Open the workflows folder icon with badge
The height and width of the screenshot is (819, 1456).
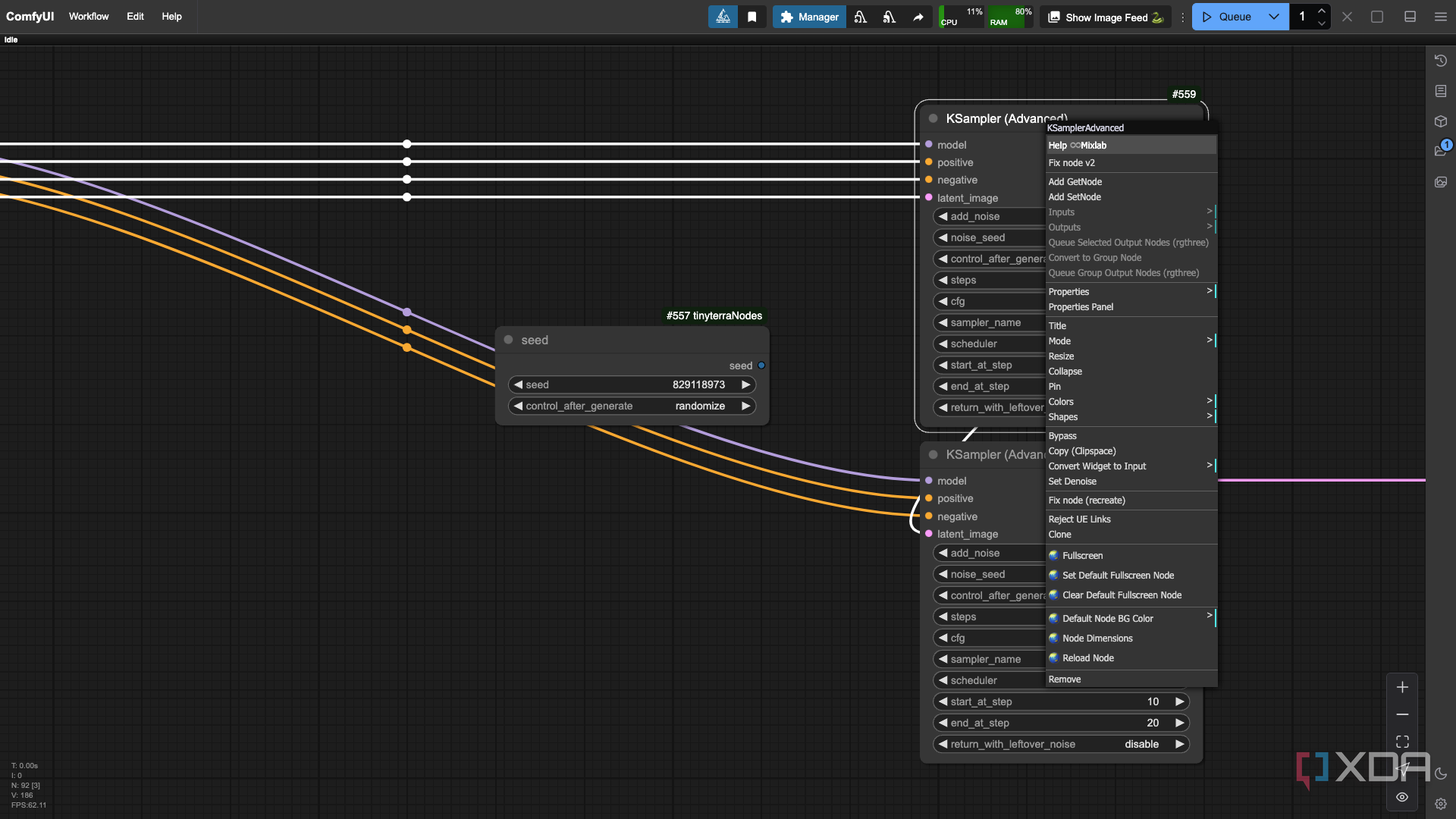click(x=1441, y=150)
